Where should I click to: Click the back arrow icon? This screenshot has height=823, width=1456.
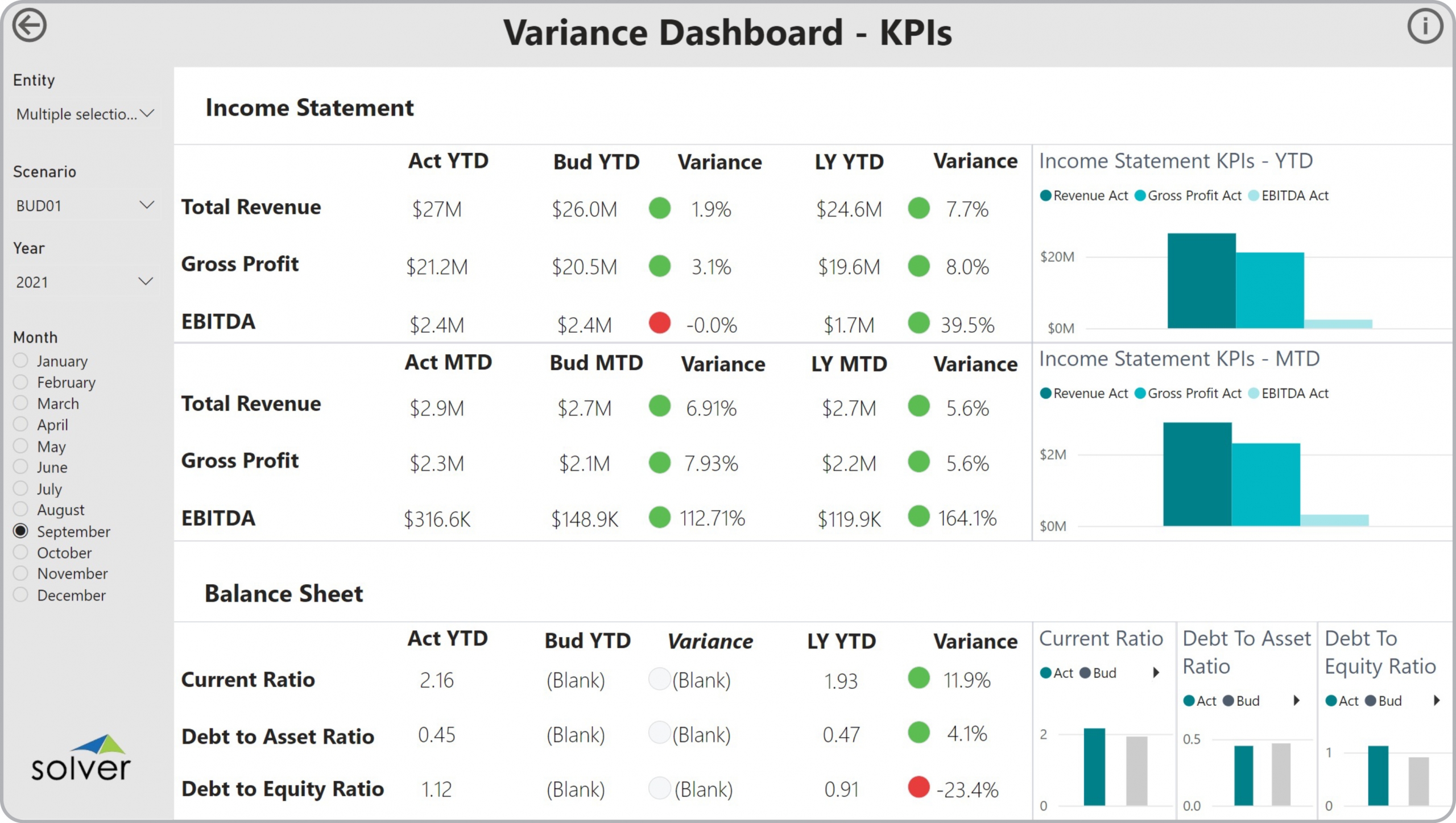(30, 26)
